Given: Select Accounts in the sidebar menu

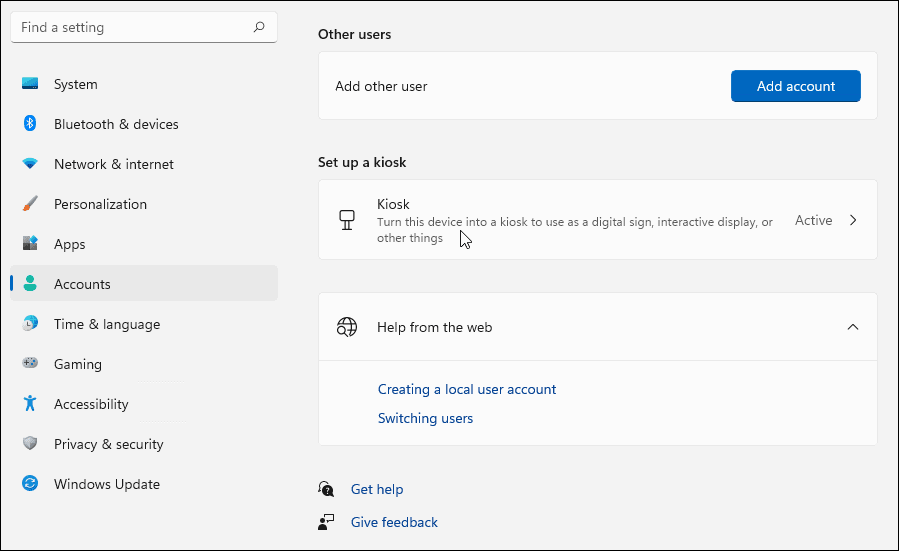Looking at the screenshot, I should coord(82,284).
